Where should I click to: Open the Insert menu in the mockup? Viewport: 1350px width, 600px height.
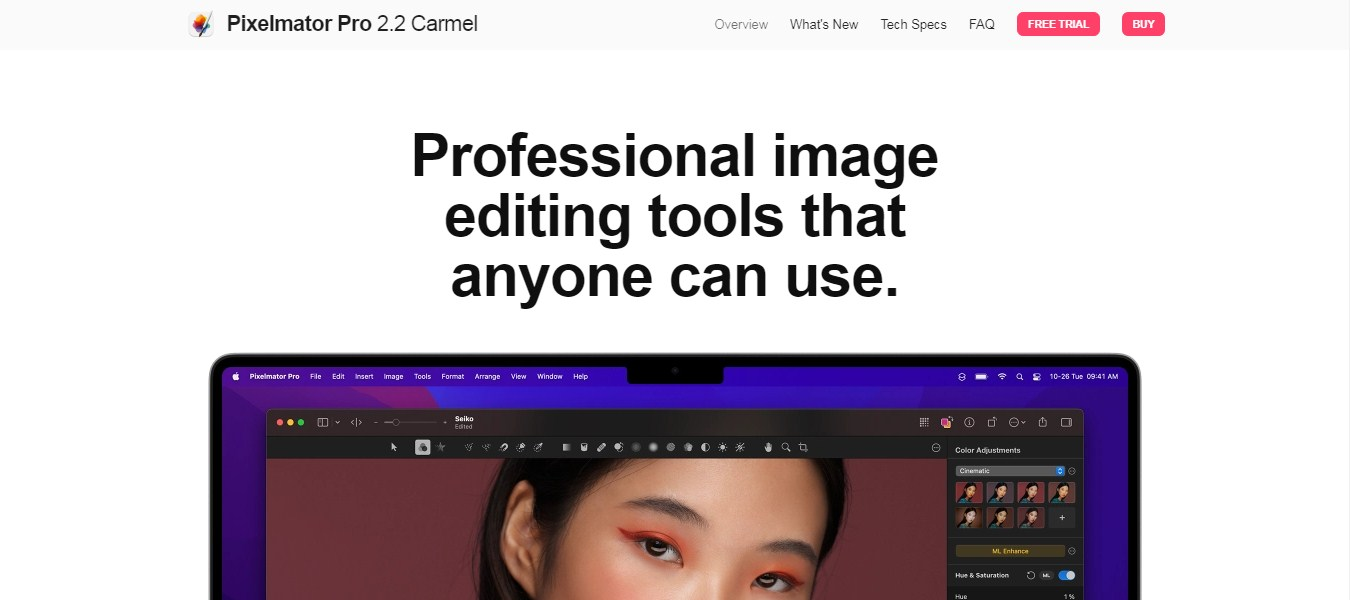pyautogui.click(x=364, y=377)
